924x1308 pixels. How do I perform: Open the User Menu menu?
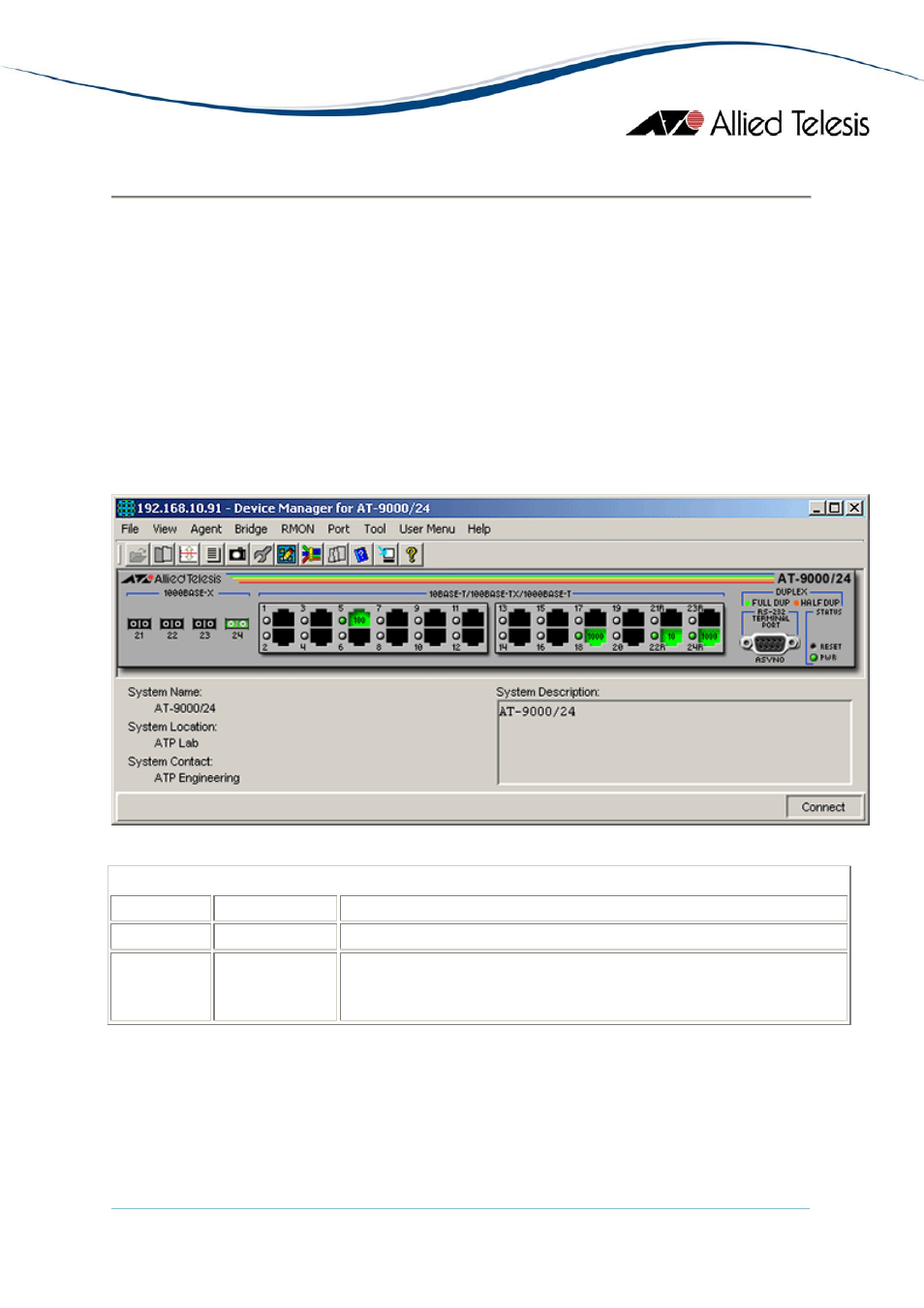click(427, 529)
